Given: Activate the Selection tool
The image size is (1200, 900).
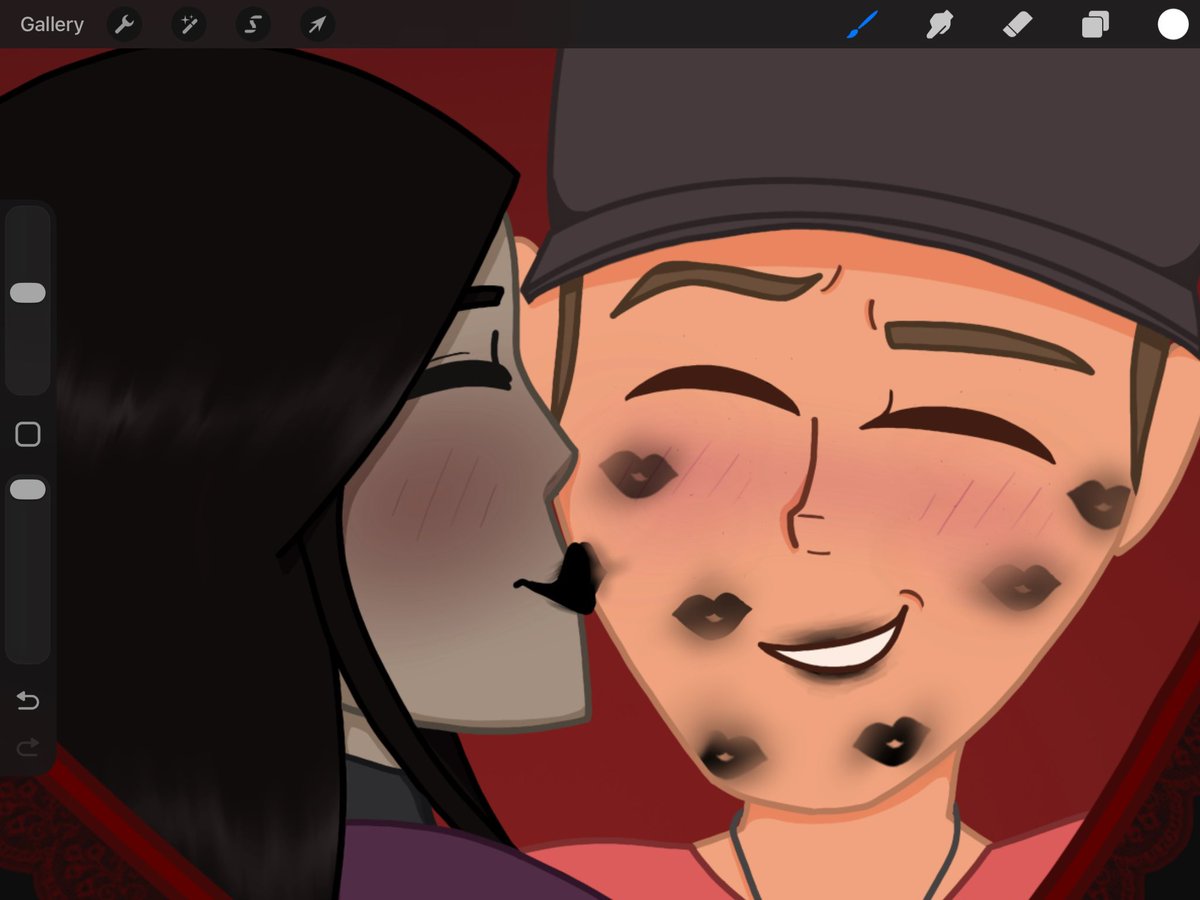Looking at the screenshot, I should (253, 24).
